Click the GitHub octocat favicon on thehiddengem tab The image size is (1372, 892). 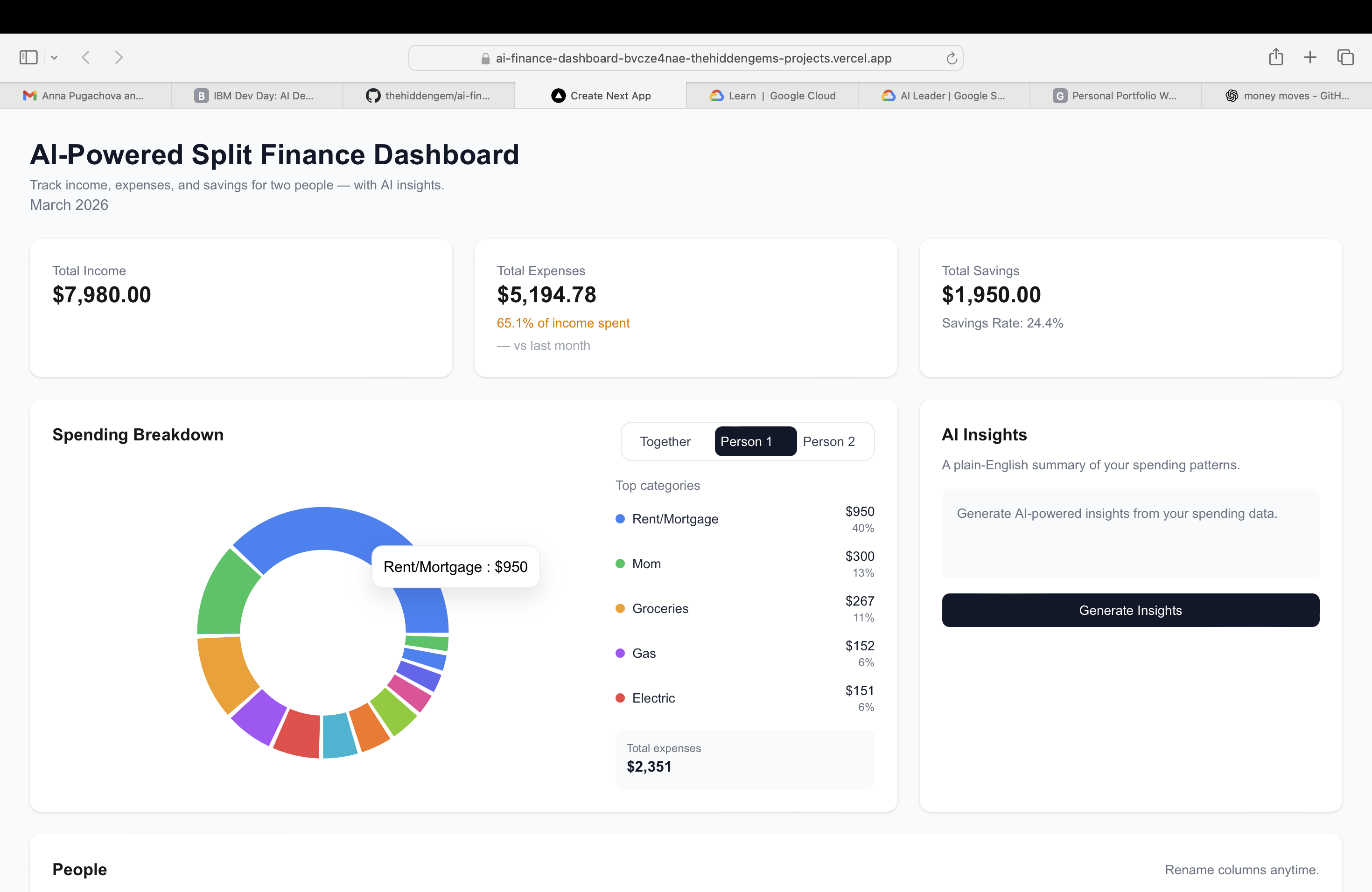(372, 96)
